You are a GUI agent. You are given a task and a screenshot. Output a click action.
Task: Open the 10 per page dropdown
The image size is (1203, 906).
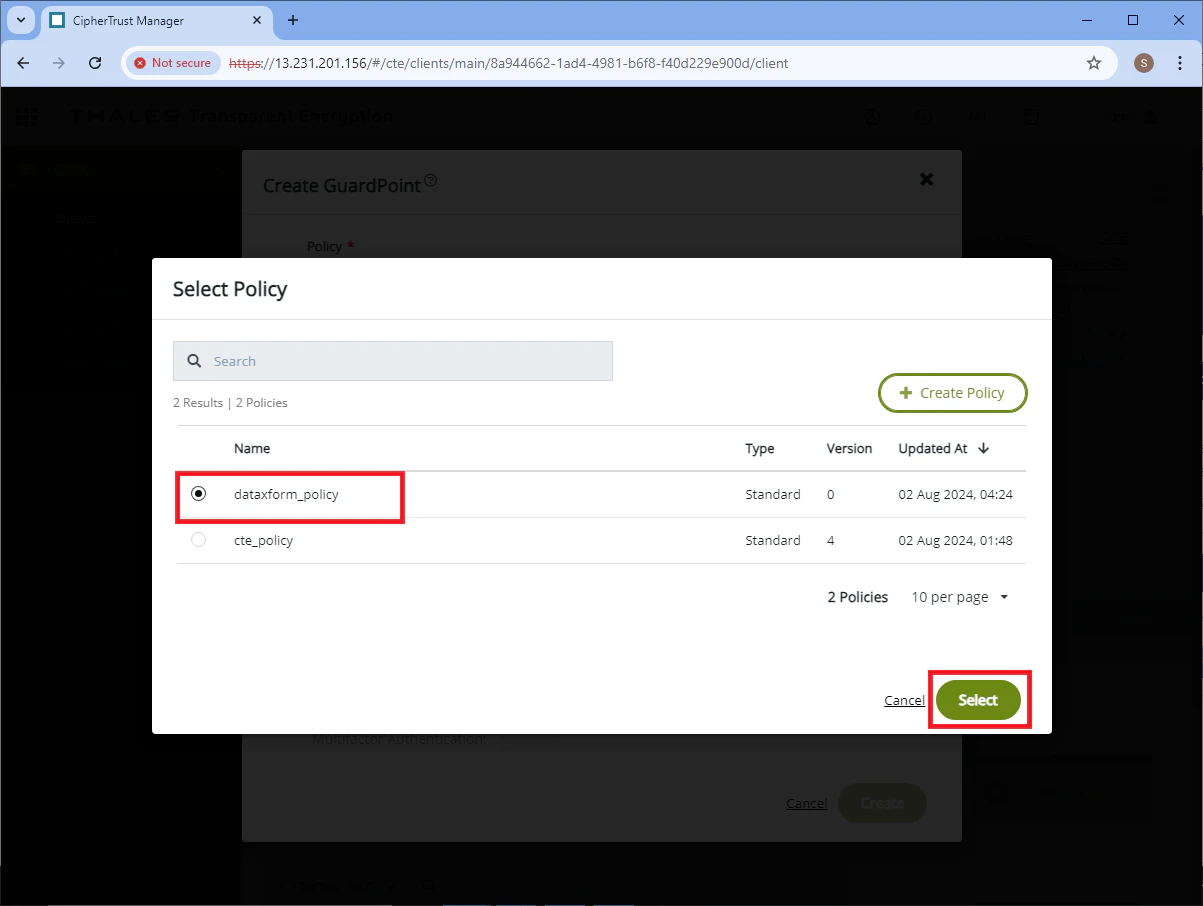(960, 597)
